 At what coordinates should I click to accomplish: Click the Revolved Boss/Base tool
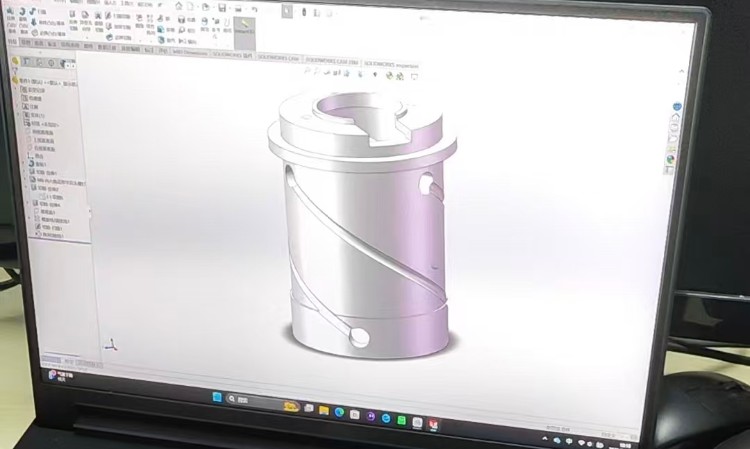coord(22,20)
